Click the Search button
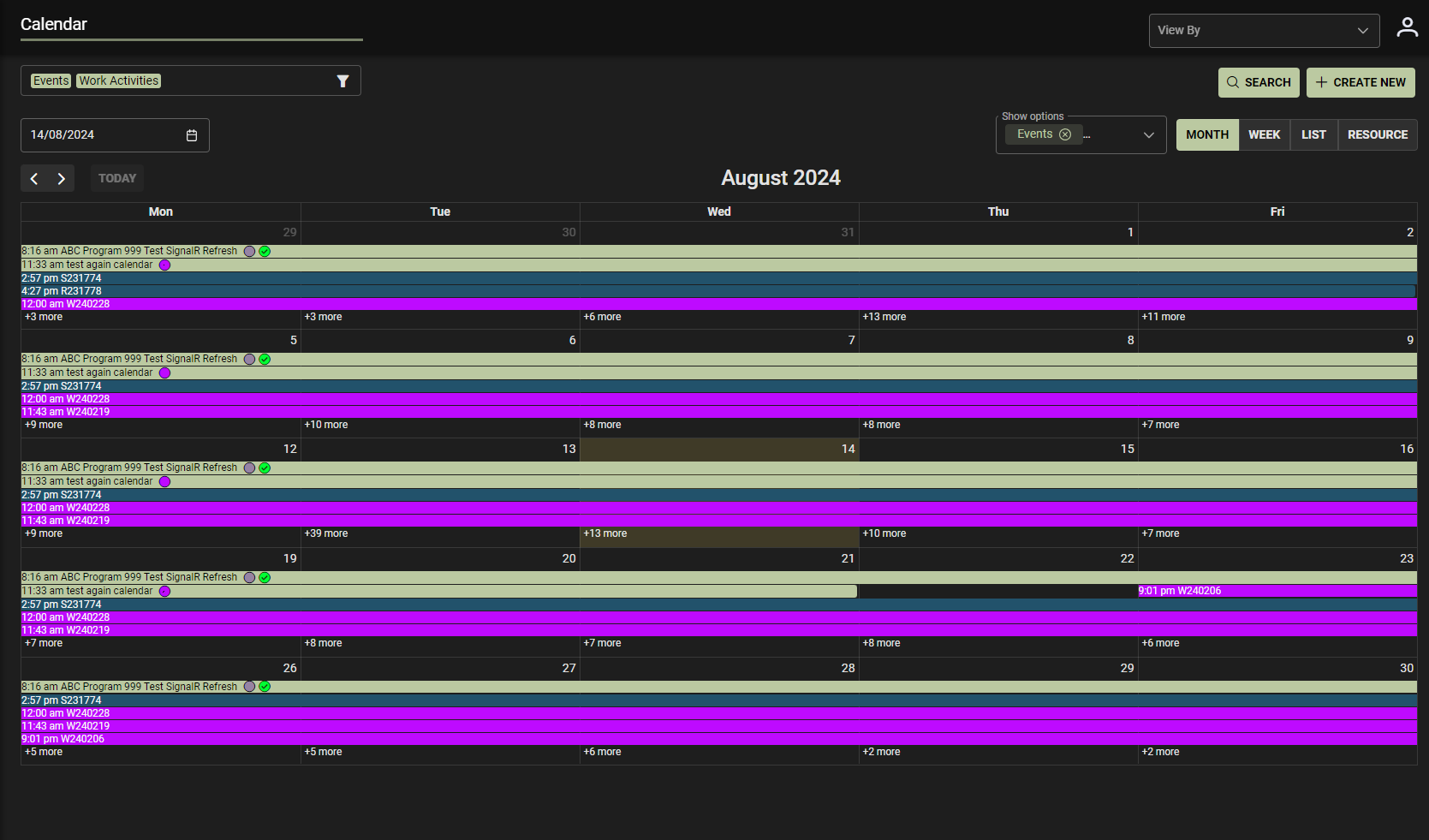 [x=1258, y=83]
